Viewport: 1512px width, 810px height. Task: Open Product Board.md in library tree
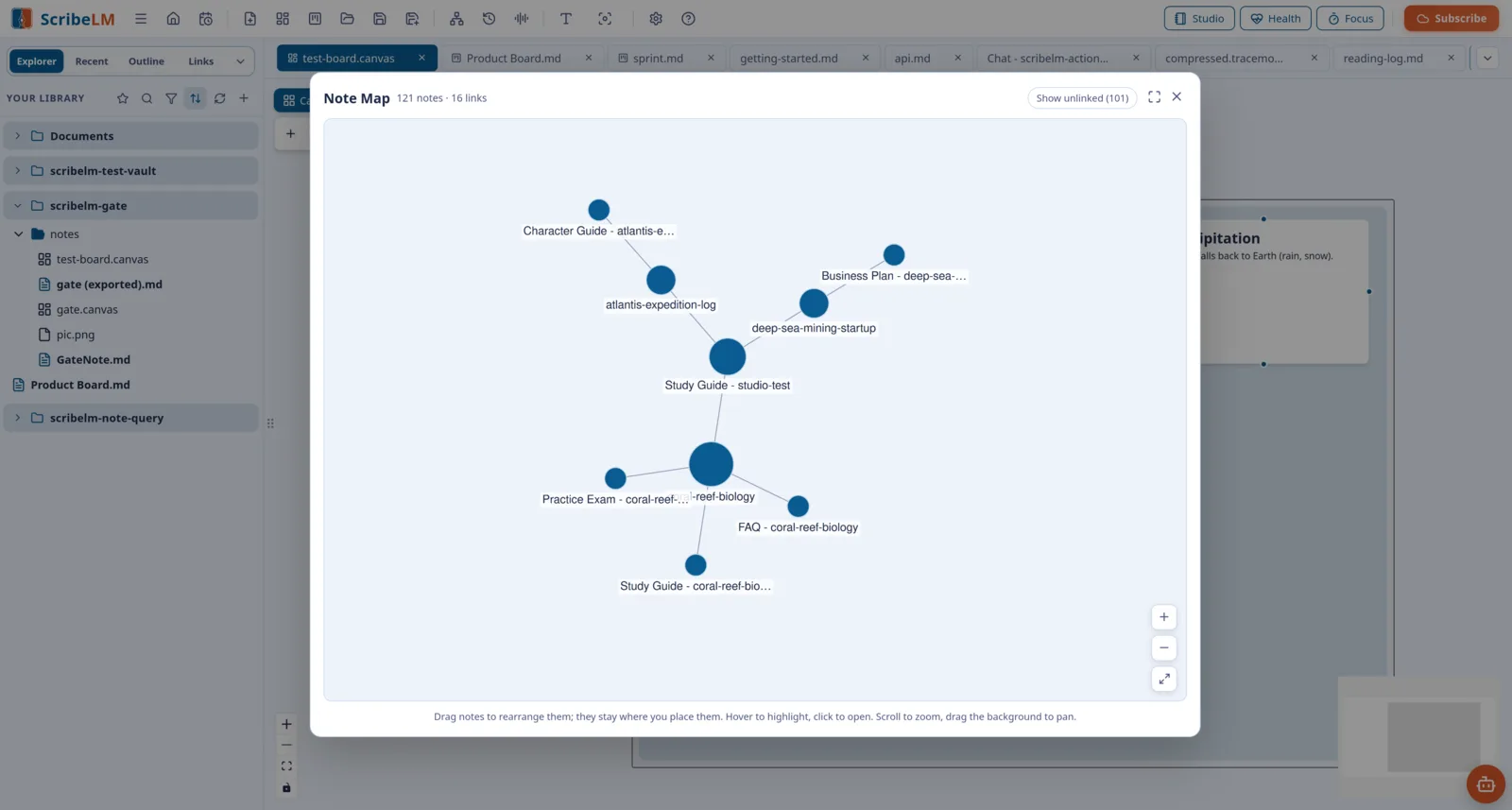tap(80, 386)
